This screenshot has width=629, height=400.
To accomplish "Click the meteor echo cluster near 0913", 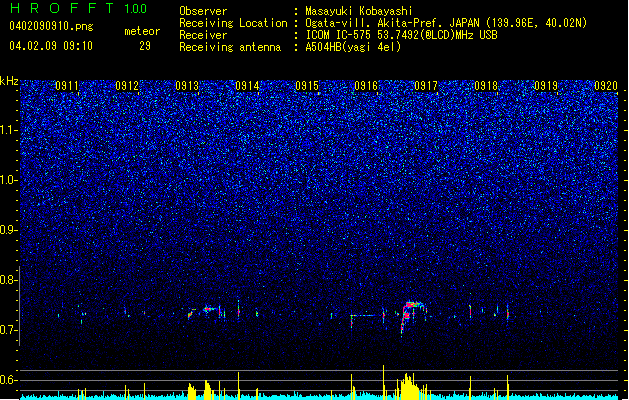I will (205, 311).
